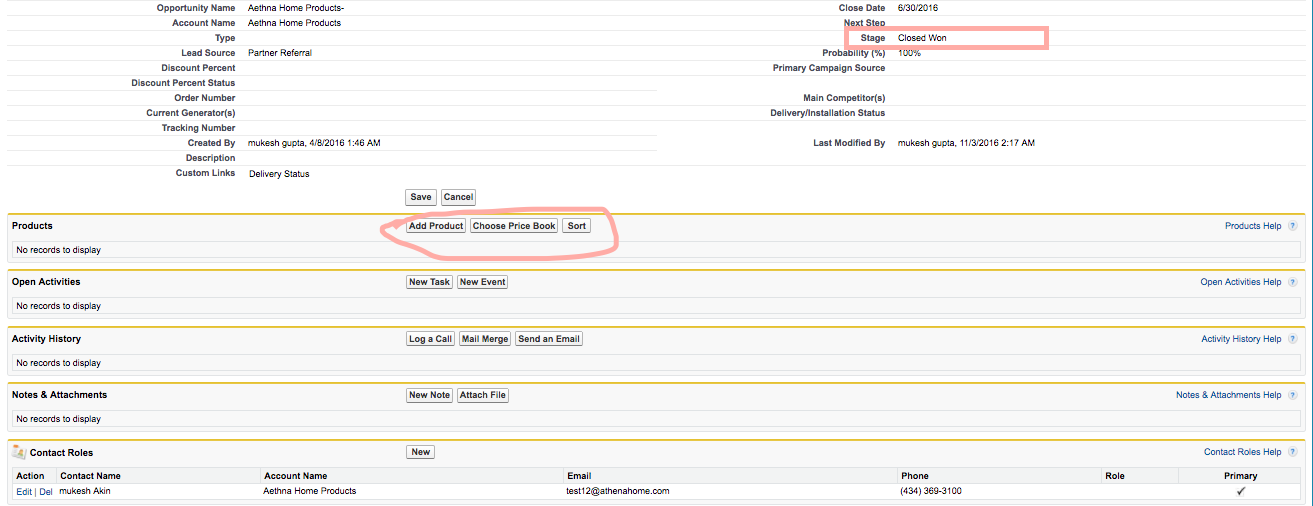The image size is (1313, 506).
Task: Click Log a Call button
Action: point(431,339)
